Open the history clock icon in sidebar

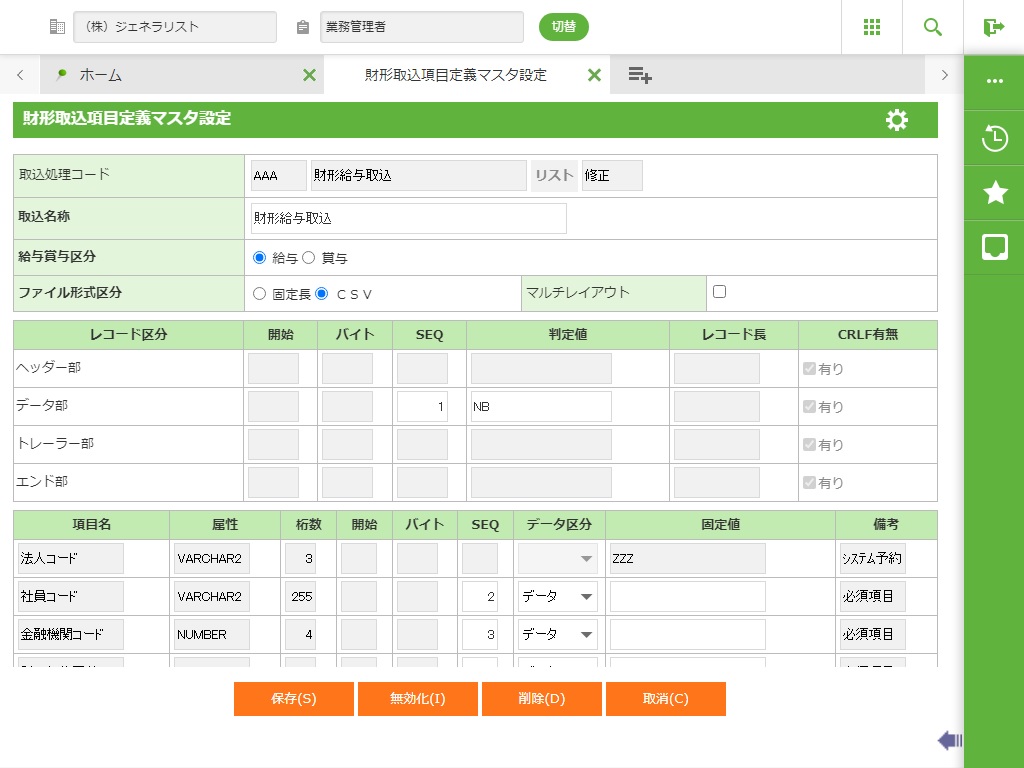pos(994,138)
